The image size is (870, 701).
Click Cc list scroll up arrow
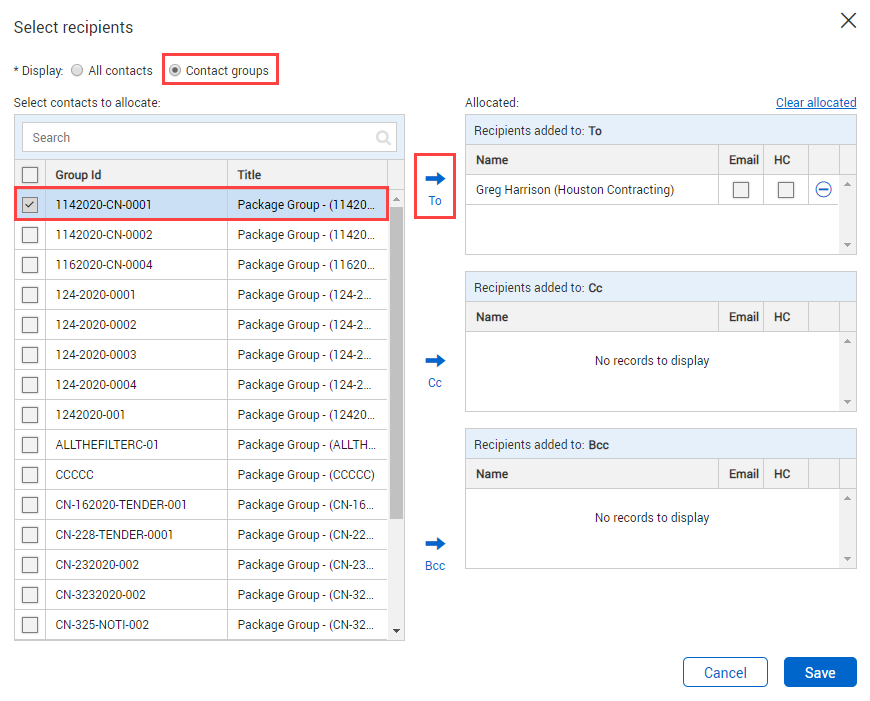pos(847,341)
